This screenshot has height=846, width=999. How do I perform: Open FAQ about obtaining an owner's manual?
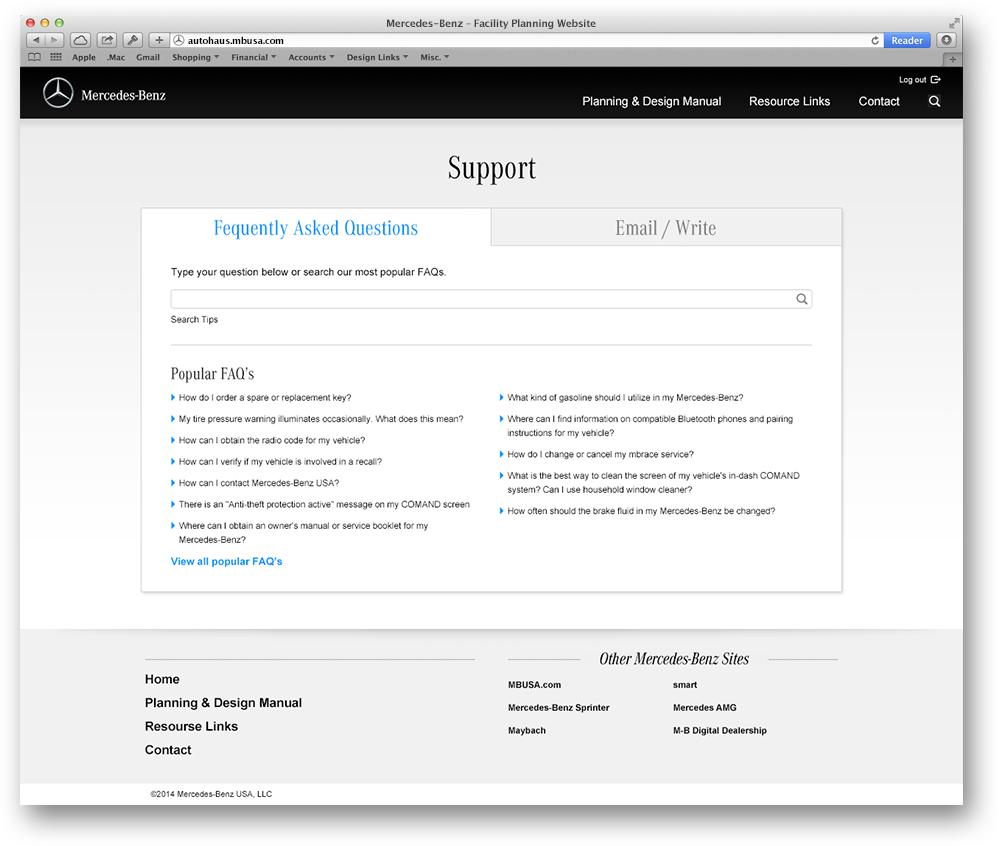(x=303, y=533)
